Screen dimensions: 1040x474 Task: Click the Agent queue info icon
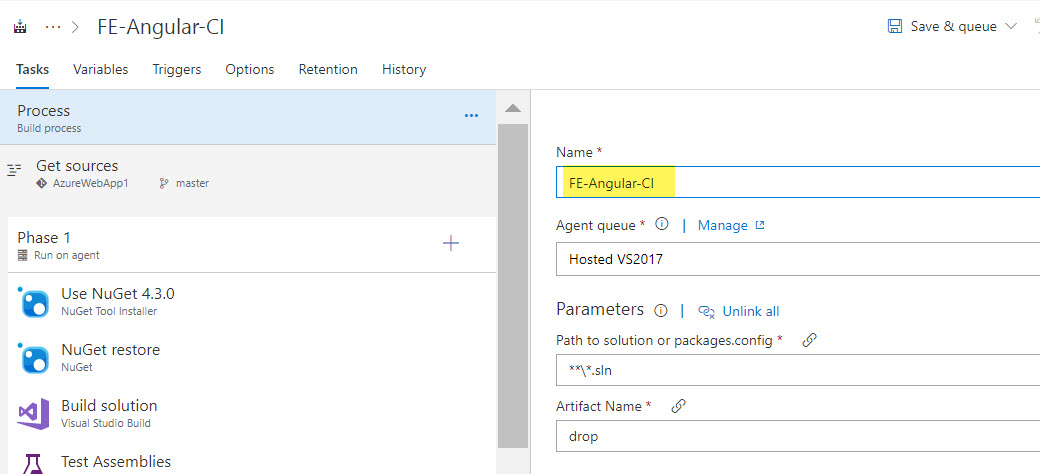click(x=662, y=225)
